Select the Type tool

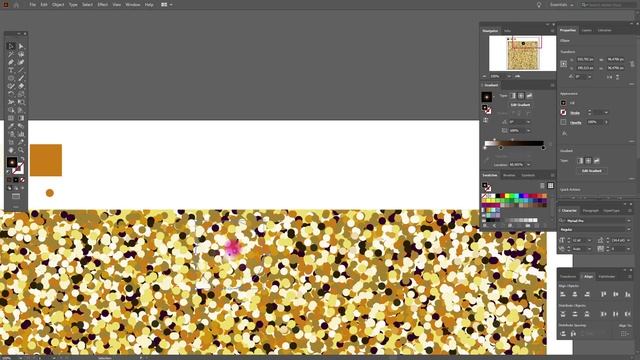coord(11,70)
